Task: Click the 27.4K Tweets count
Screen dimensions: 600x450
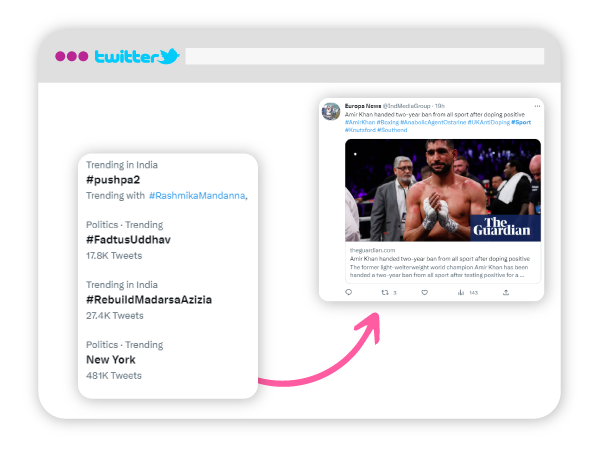Action: (115, 316)
